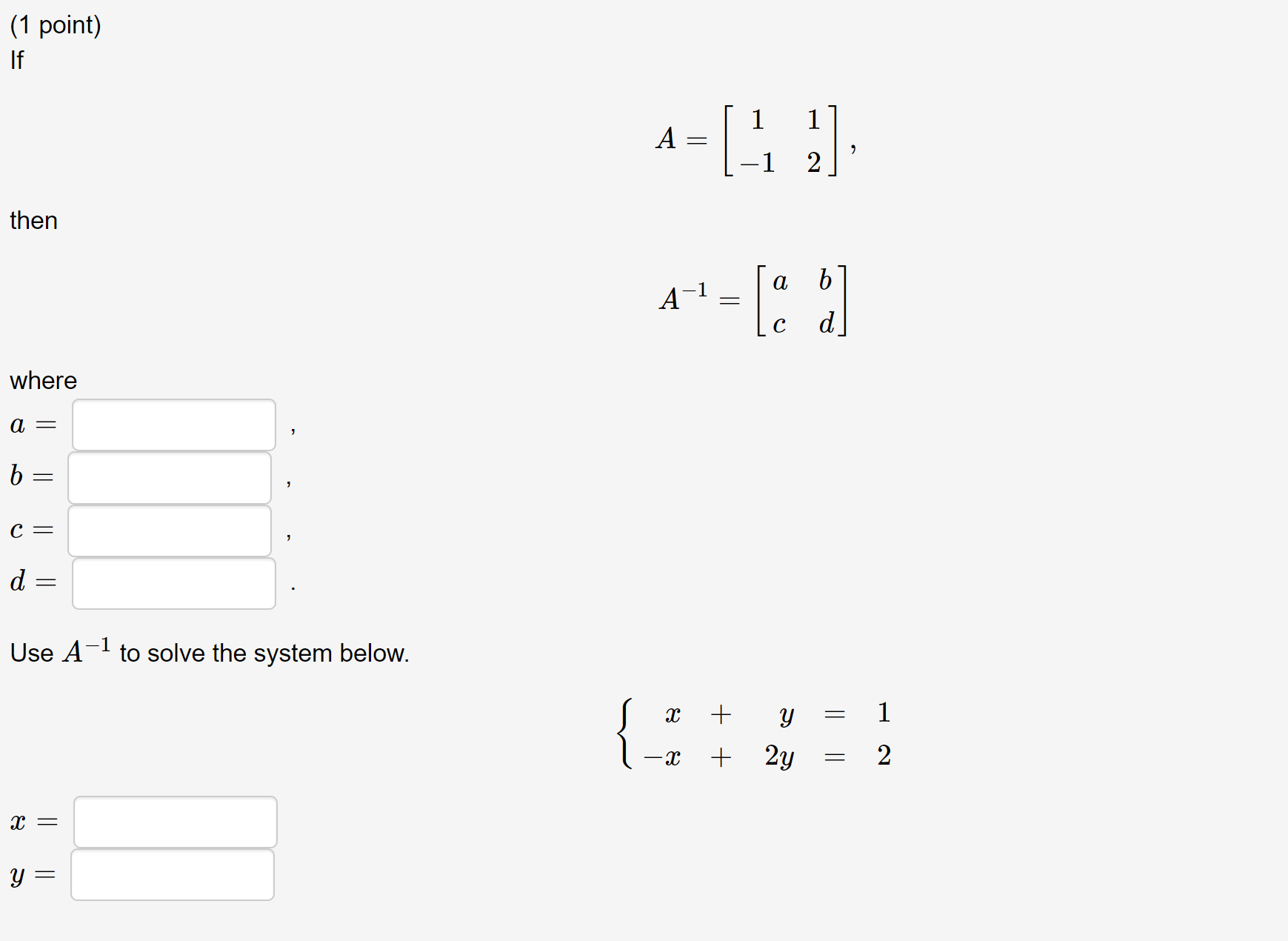Click the word 'If' heading
The width and height of the screenshot is (1288, 941).
click(17, 59)
